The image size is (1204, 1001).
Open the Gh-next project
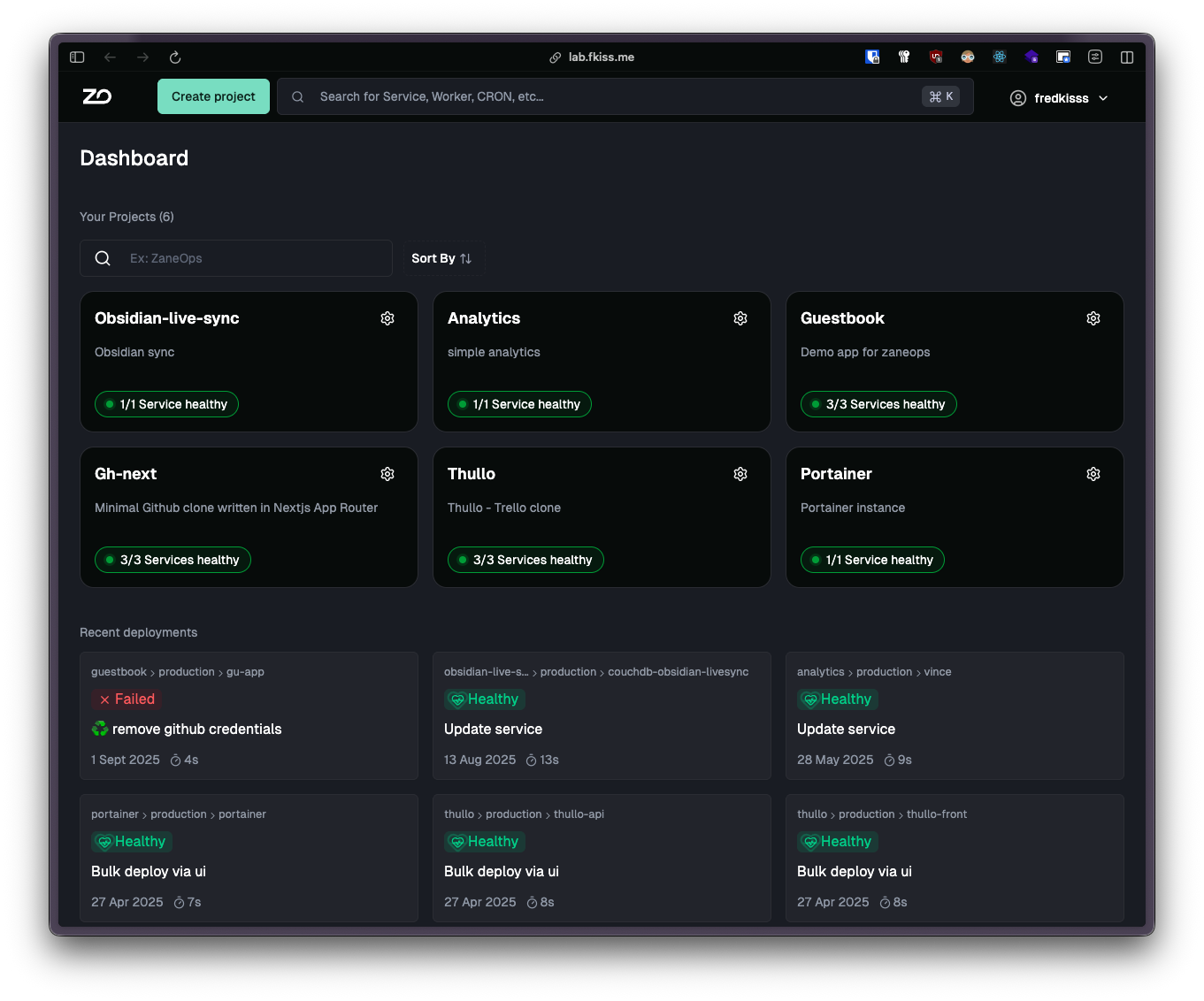click(x=126, y=474)
